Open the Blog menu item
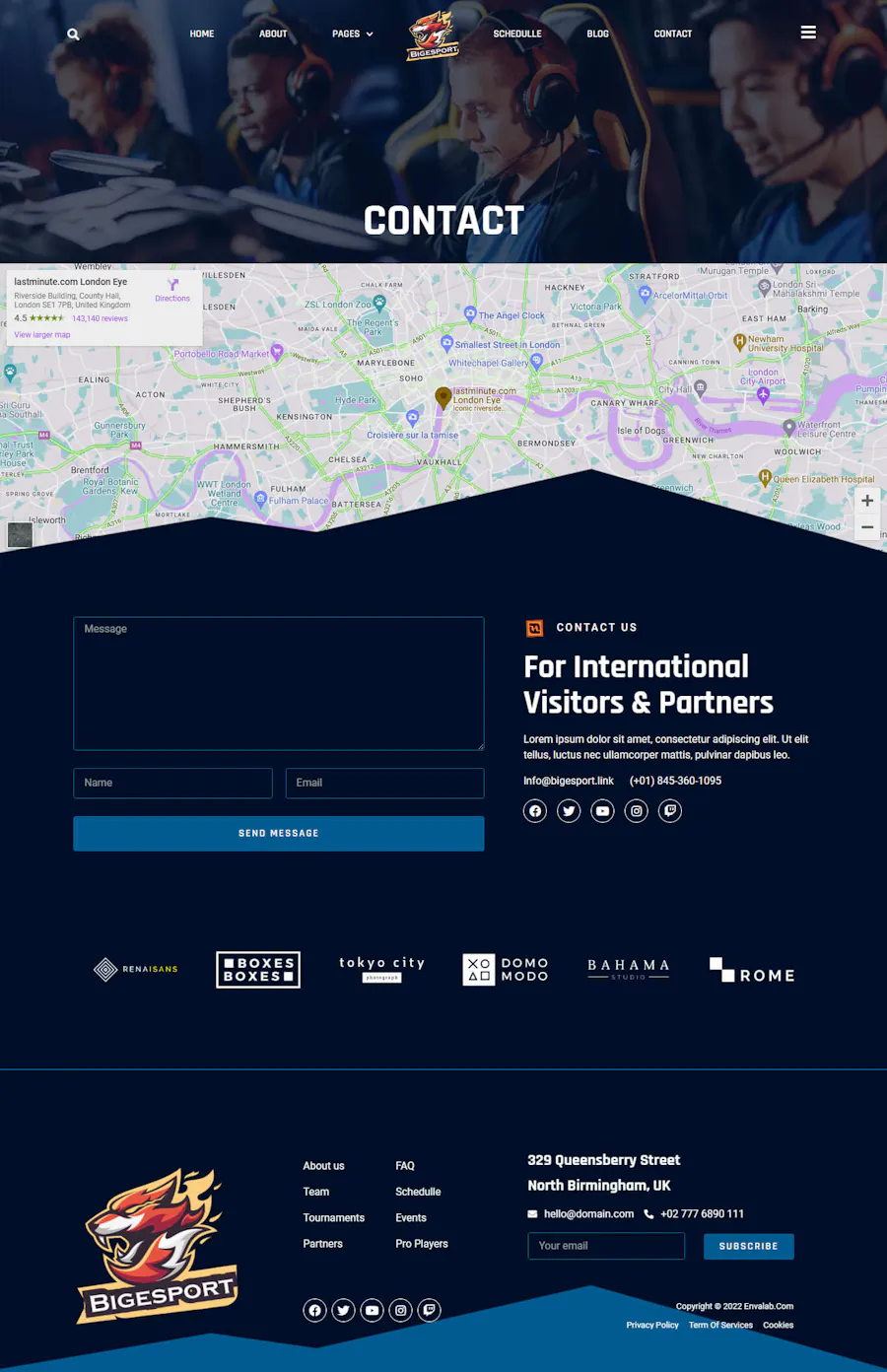This screenshot has height=1372, width=887. tap(598, 34)
